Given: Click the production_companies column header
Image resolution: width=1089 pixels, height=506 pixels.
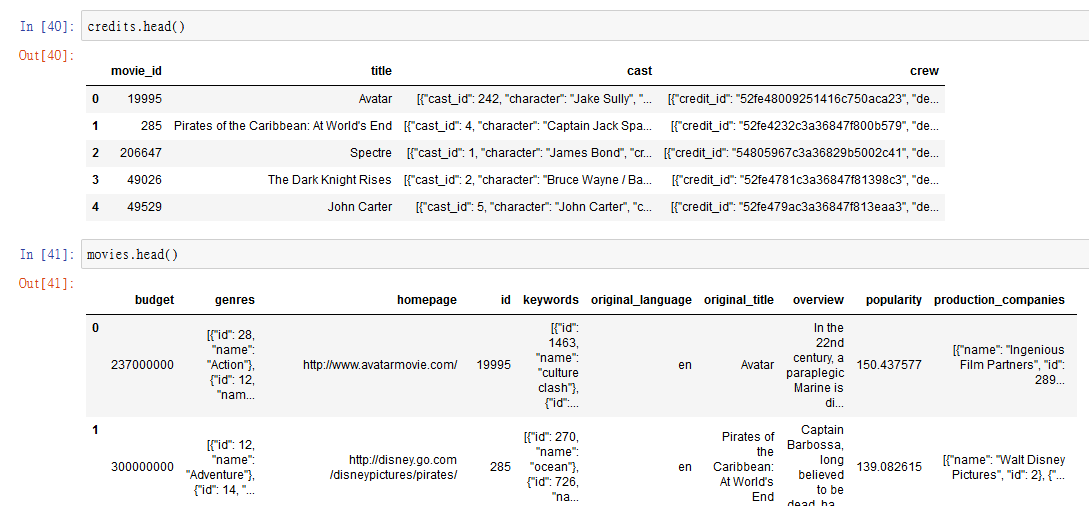Looking at the screenshot, I should 999,300.
